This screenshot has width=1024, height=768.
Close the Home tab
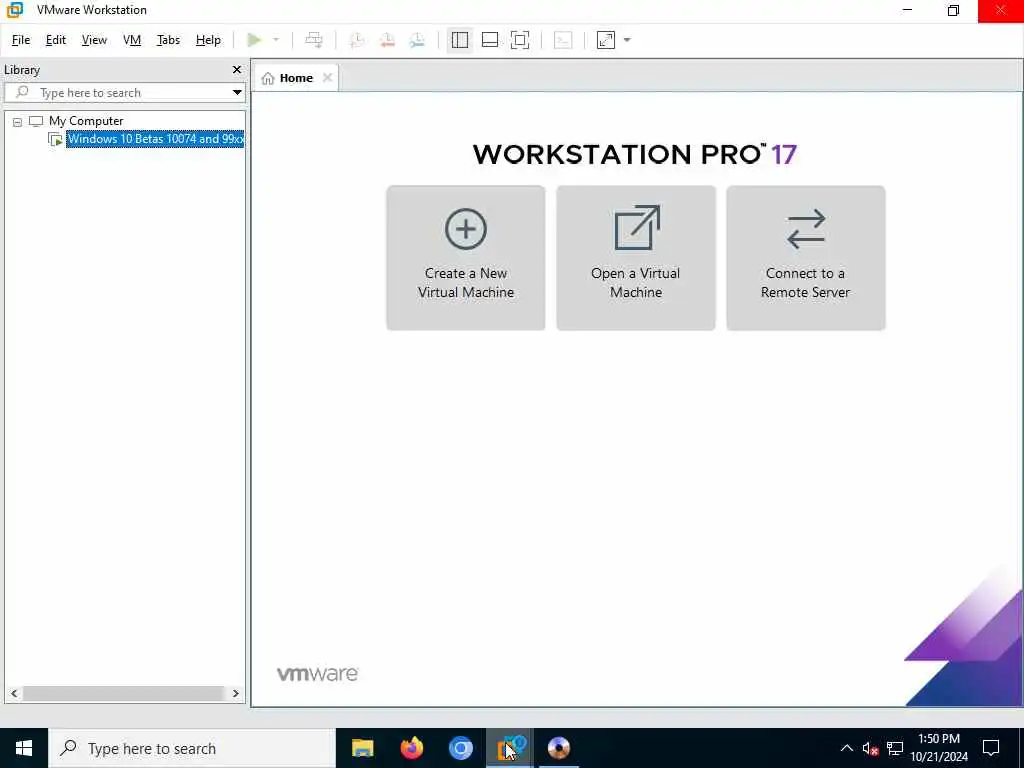[x=327, y=78]
